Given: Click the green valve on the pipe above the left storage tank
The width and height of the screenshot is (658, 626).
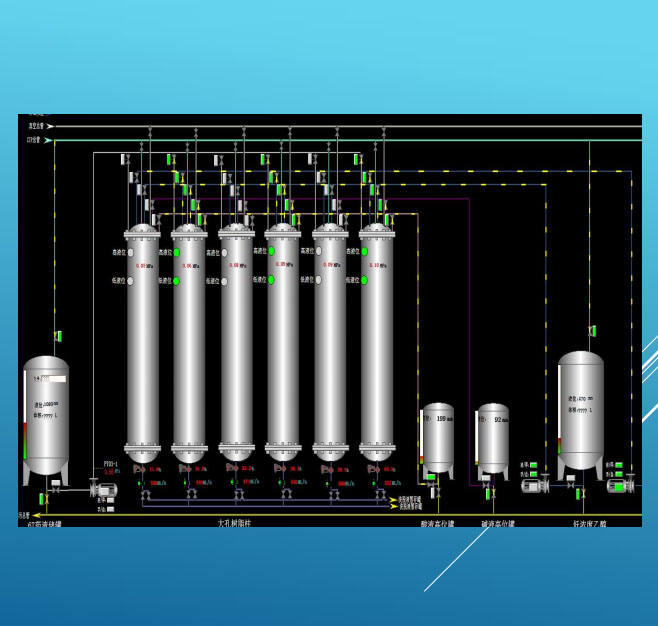Looking at the screenshot, I should tap(58, 336).
